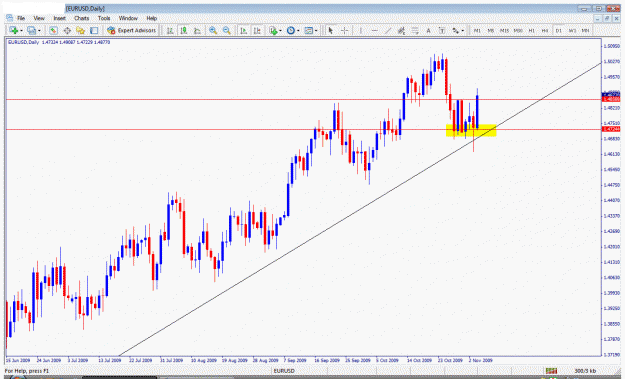Select the Trendline drawing tool
Image resolution: width=625 pixels, height=379 pixels.
pos(388,30)
